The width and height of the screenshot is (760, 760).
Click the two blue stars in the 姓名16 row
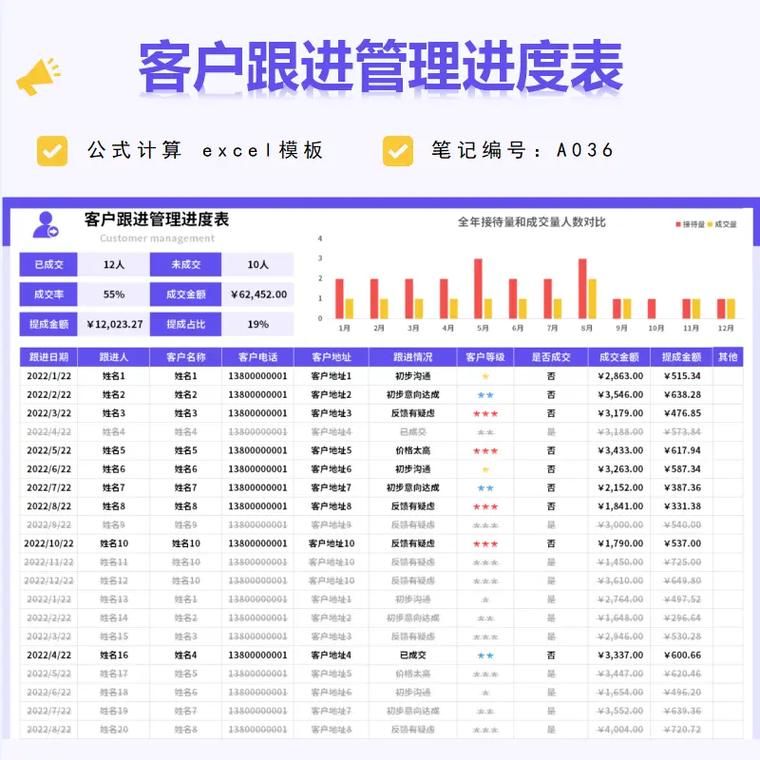[x=485, y=655]
